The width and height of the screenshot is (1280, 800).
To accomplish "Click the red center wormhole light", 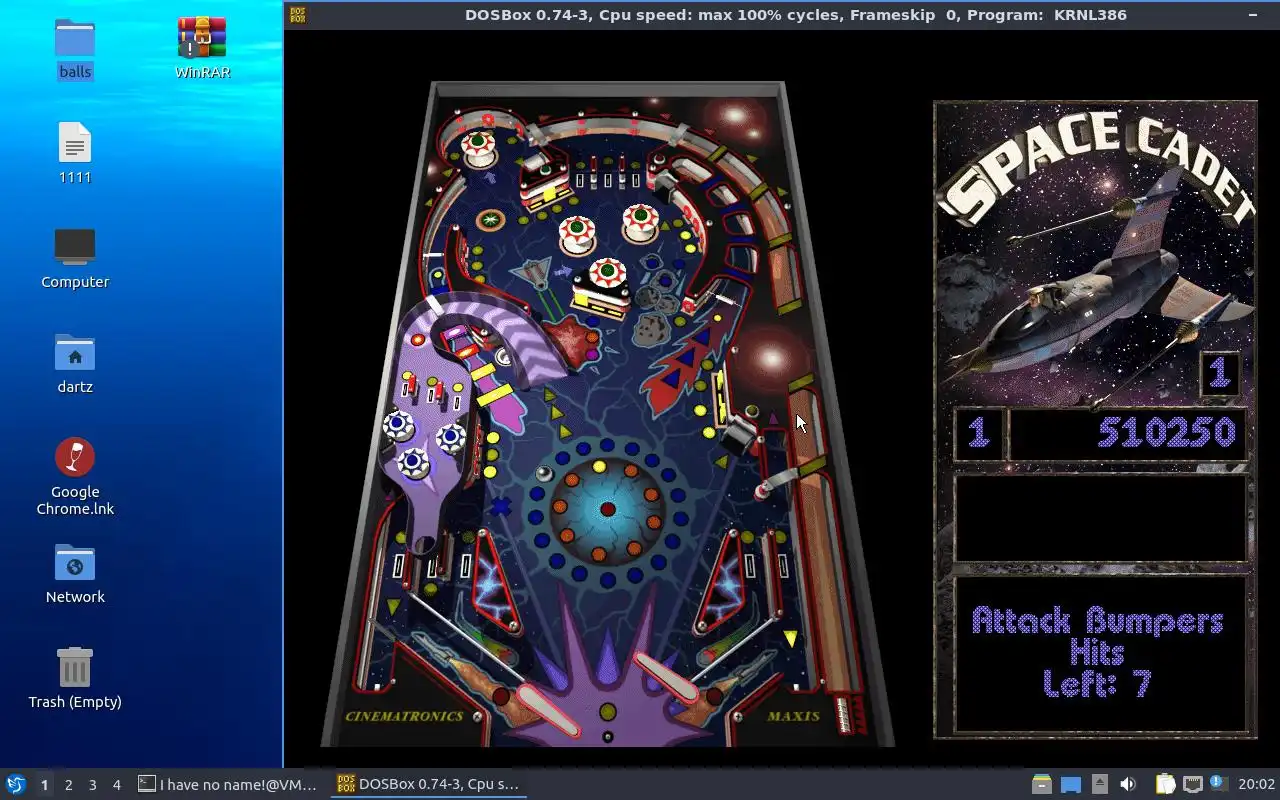I will tap(607, 510).
